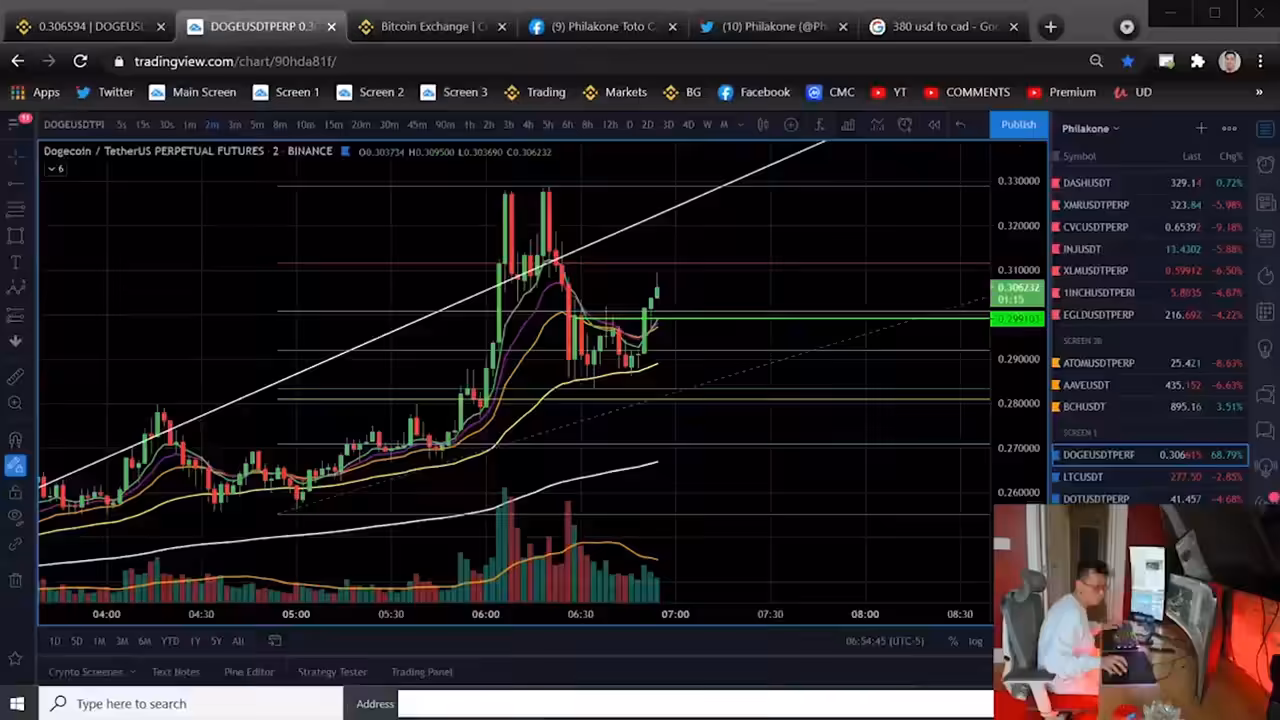Viewport: 1280px width, 720px height.
Task: Open the Pine Editor tab
Action: [249, 672]
